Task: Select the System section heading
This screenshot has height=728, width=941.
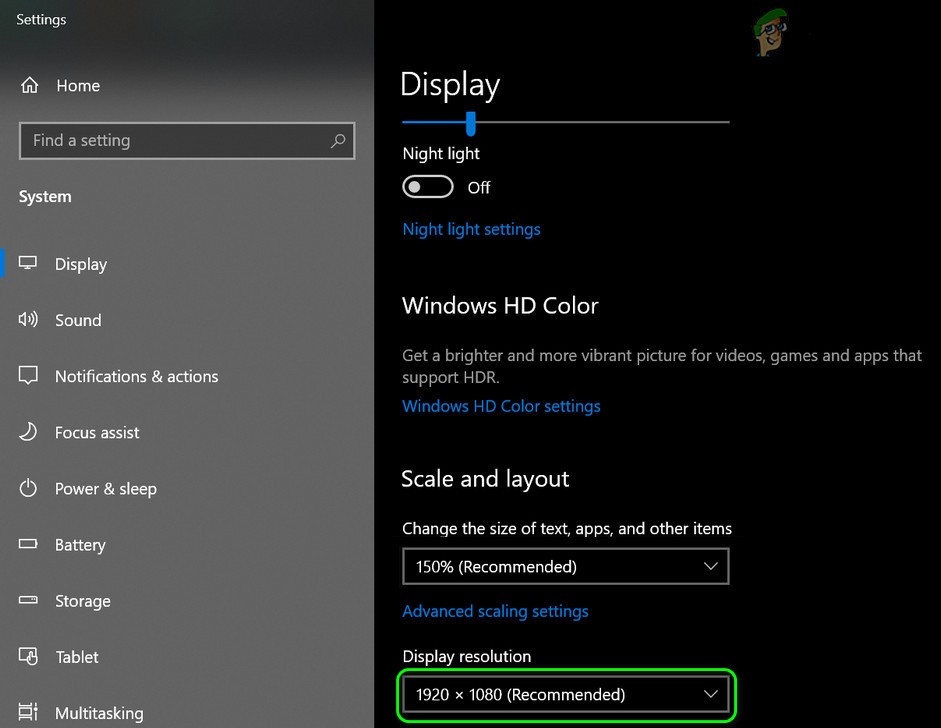Action: 45,197
